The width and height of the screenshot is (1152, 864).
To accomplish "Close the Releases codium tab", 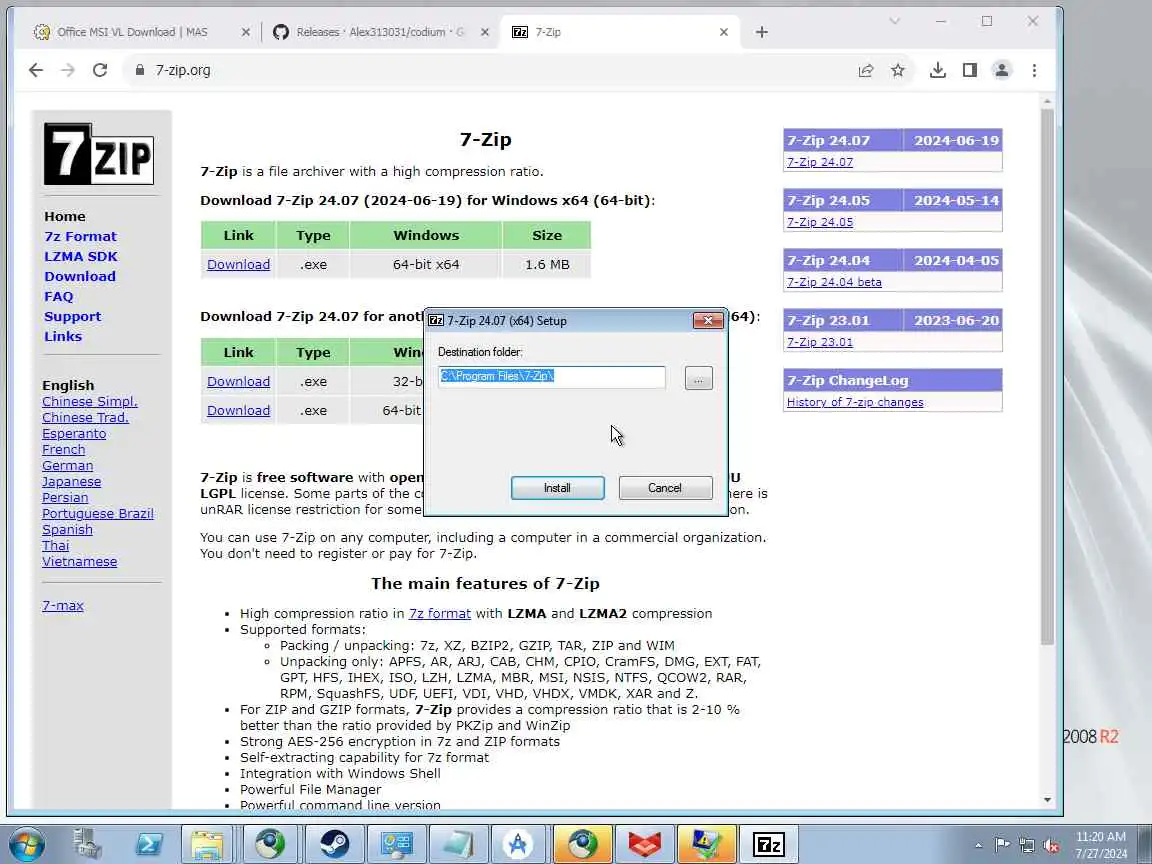I will [x=485, y=32].
